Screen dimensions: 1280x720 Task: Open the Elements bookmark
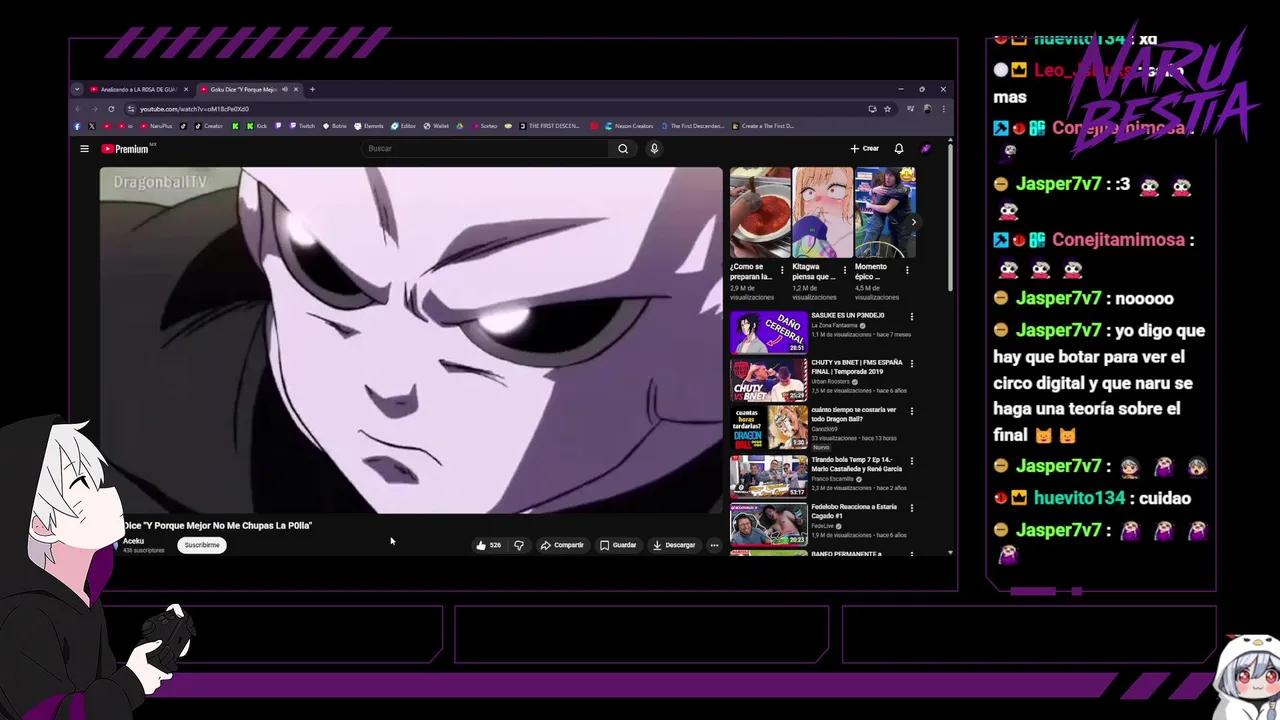tap(369, 126)
